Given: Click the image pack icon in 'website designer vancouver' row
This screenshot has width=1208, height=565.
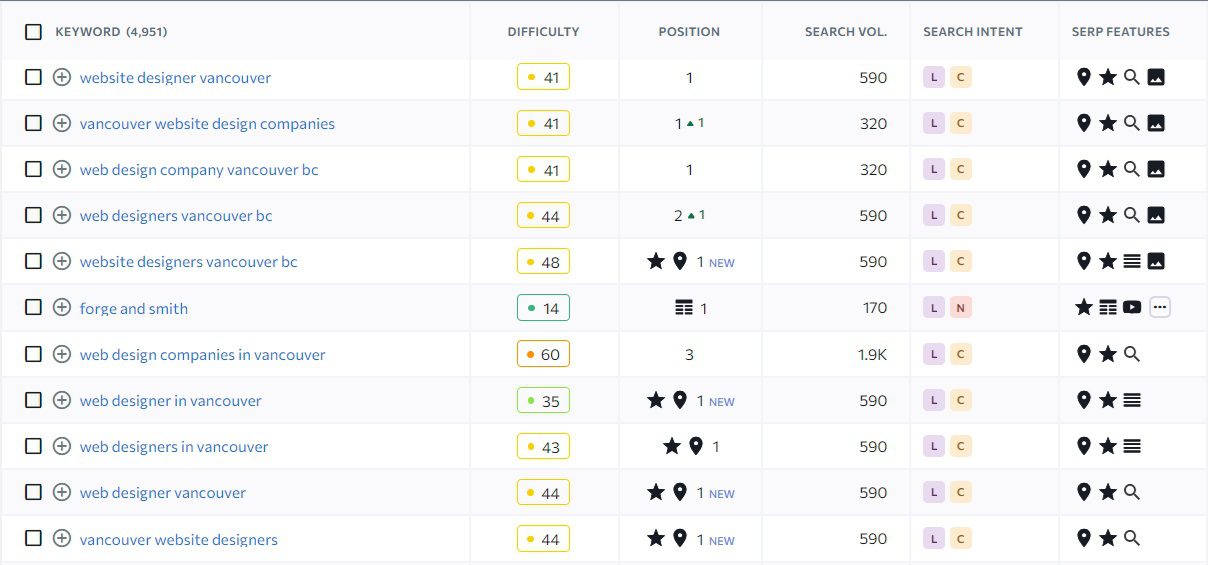Looking at the screenshot, I should [x=1156, y=78].
